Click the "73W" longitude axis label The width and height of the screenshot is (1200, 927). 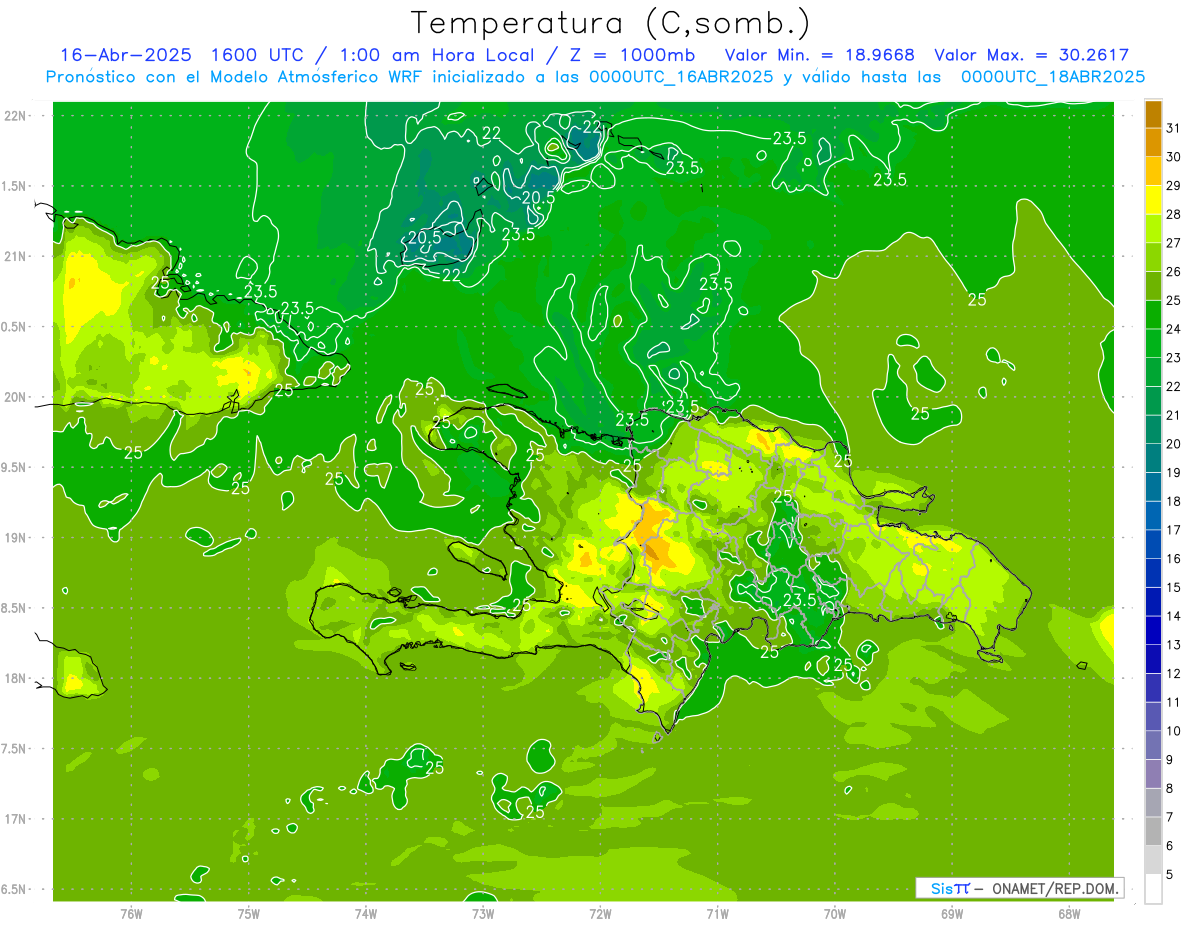point(483,914)
